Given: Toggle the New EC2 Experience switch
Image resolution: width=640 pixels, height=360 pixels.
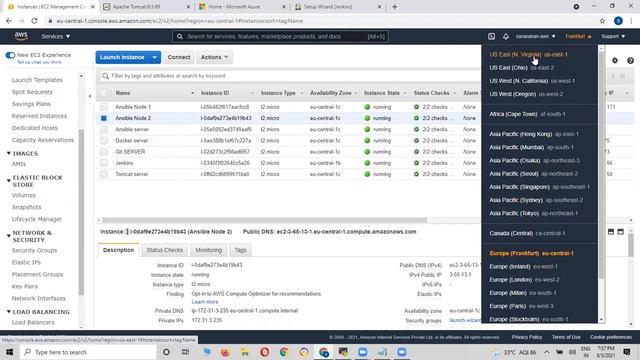Looking at the screenshot, I should point(10,55).
